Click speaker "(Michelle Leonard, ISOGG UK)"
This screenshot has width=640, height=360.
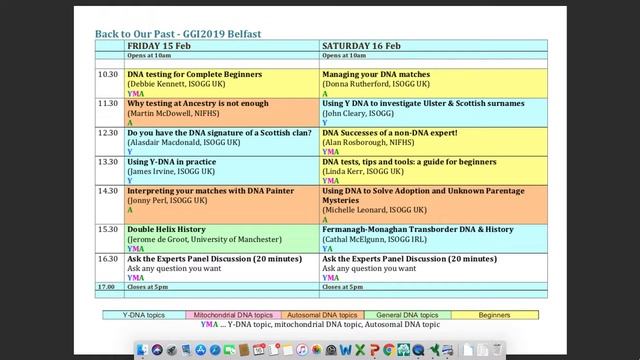click(374, 210)
